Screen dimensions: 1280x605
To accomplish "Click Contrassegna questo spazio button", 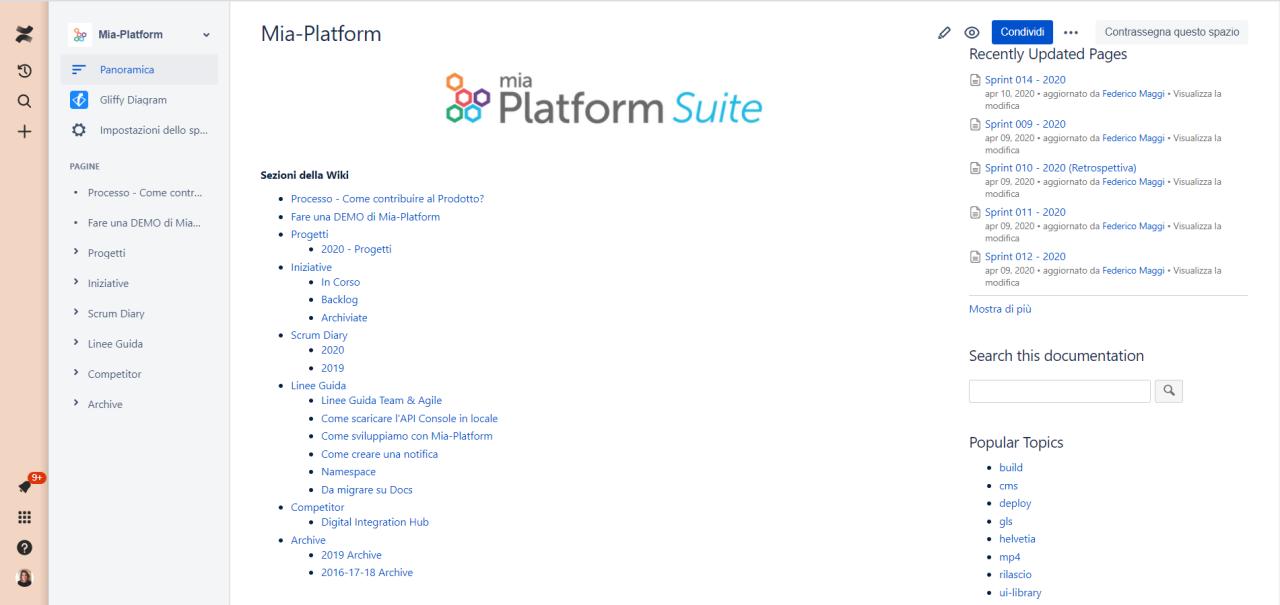I will (1171, 32).
